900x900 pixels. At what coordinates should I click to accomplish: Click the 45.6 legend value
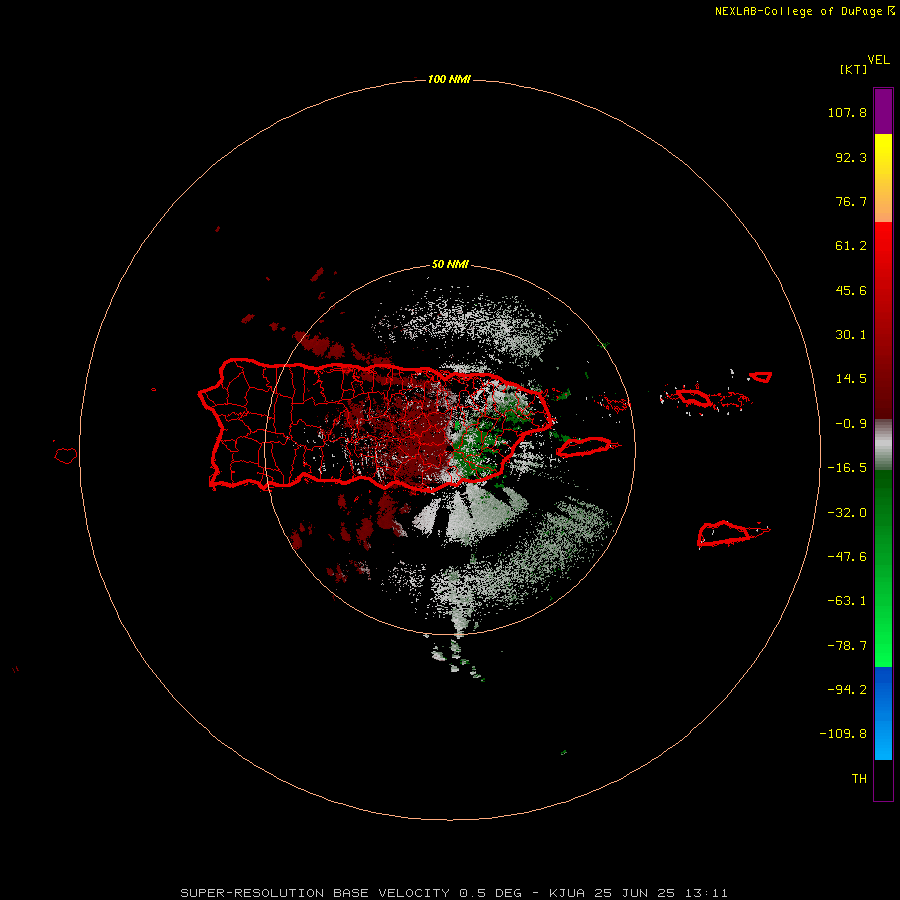[851, 290]
